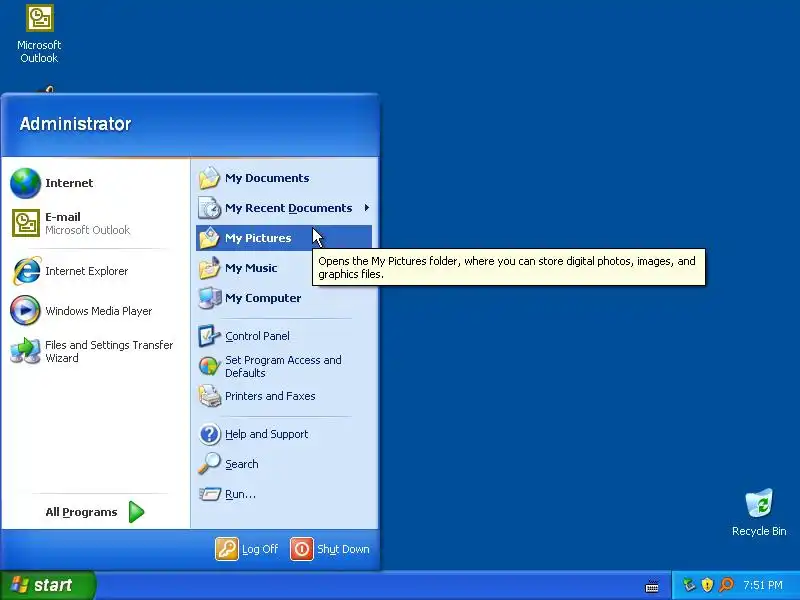
Task: Click the security shield tray icon
Action: [707, 585]
